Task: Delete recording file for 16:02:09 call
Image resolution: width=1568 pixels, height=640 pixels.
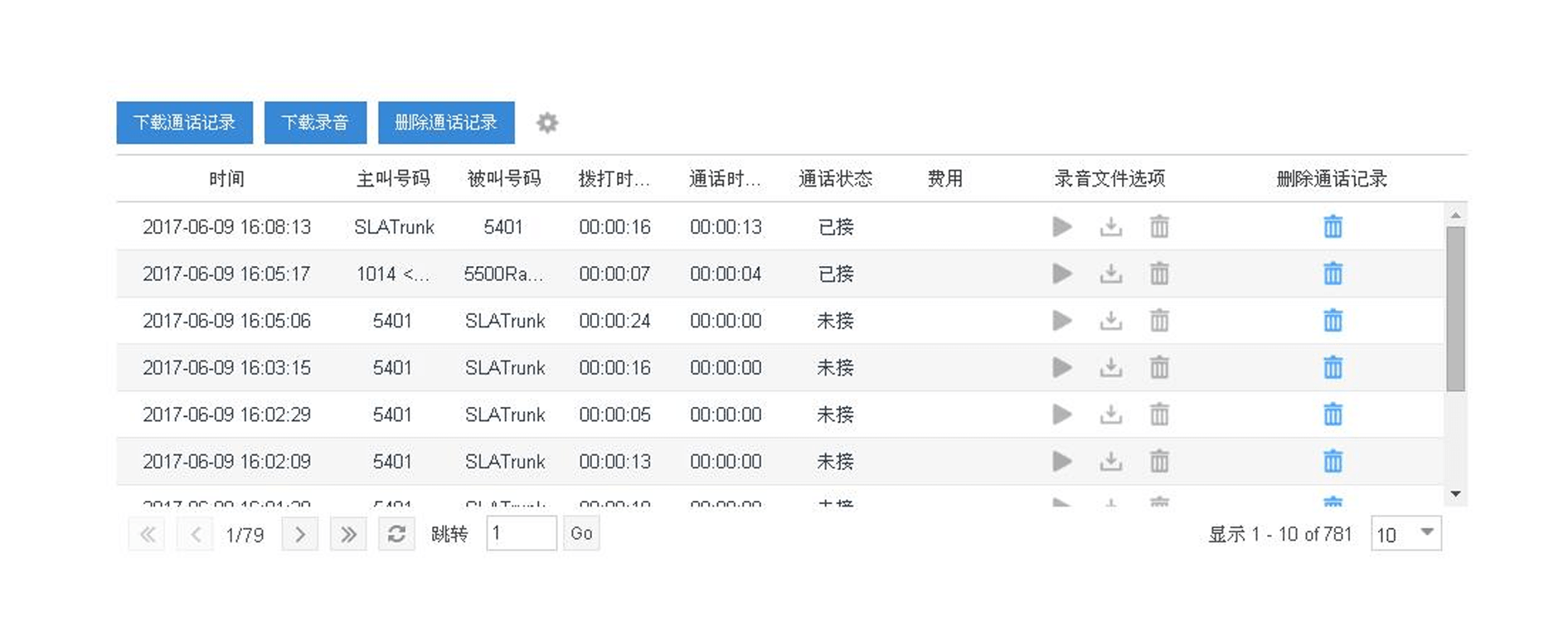Action: 1159,462
